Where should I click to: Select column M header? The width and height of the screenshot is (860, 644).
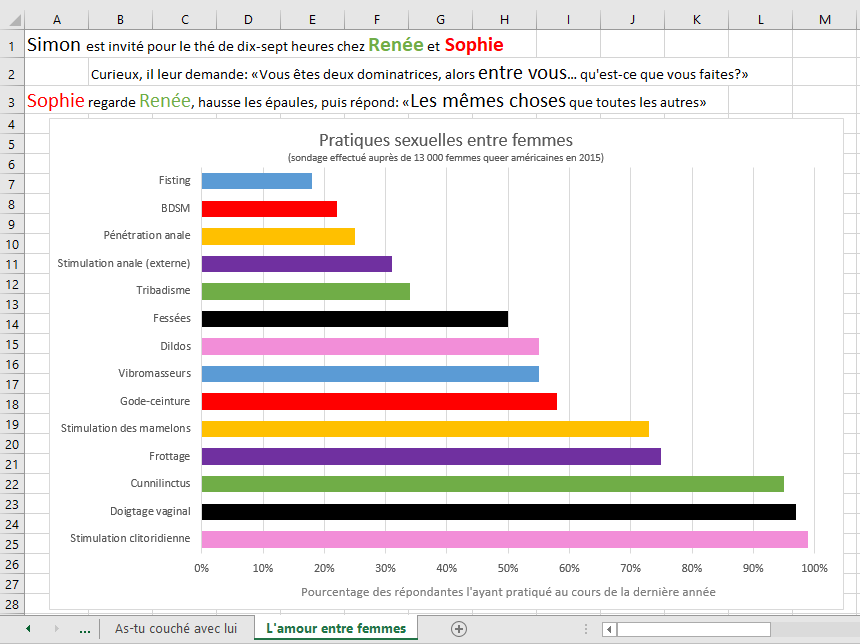pos(824,21)
